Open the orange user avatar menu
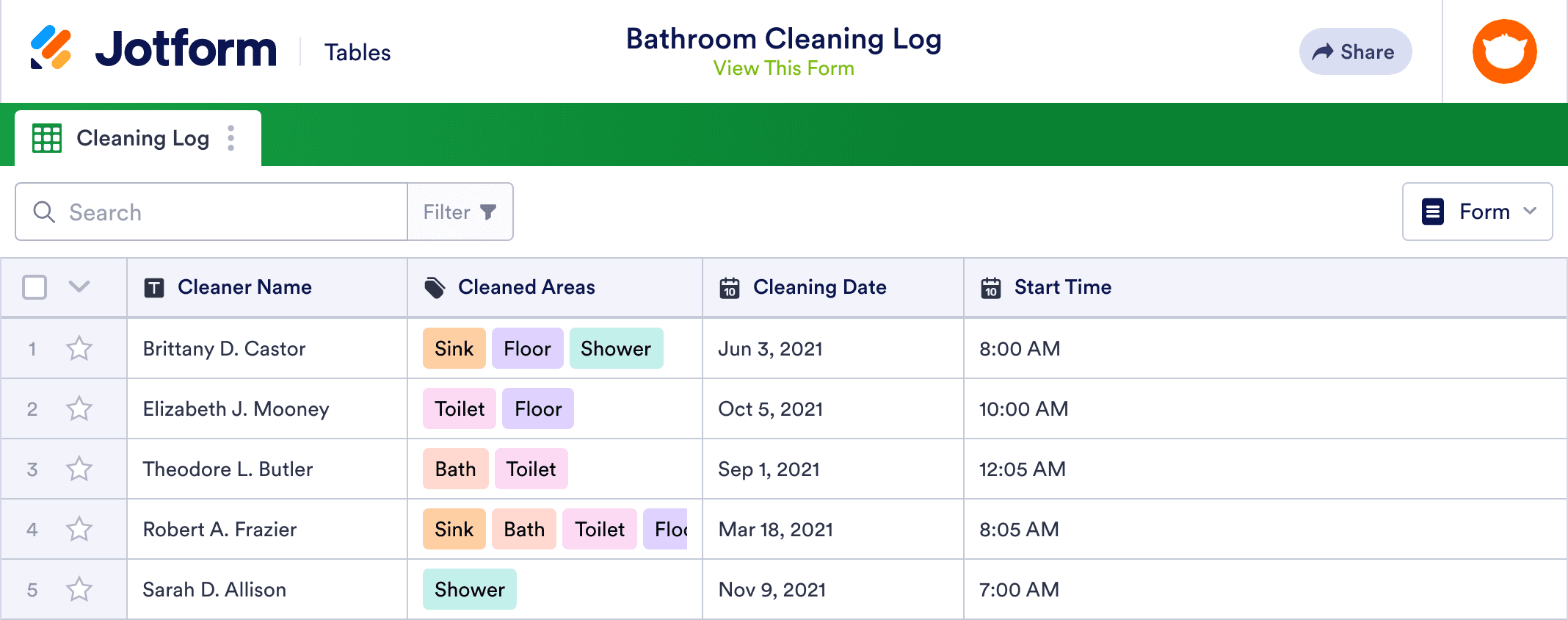This screenshot has height=620, width=1568. click(x=1504, y=51)
